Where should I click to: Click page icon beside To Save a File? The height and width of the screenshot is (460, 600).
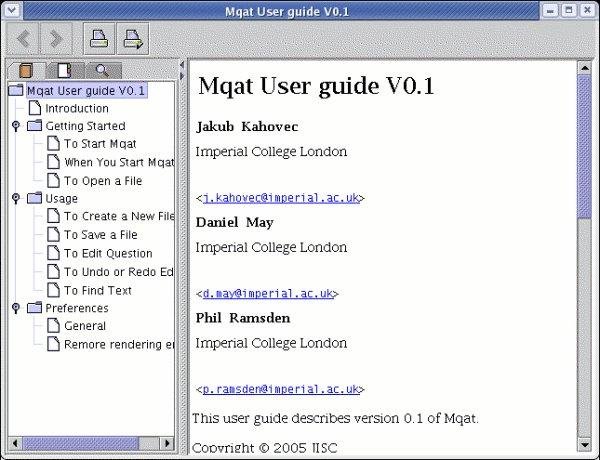pos(53,234)
